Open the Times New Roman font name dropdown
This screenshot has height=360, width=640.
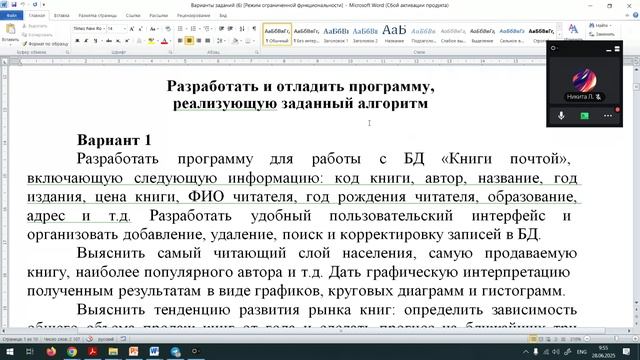[x=103, y=29]
